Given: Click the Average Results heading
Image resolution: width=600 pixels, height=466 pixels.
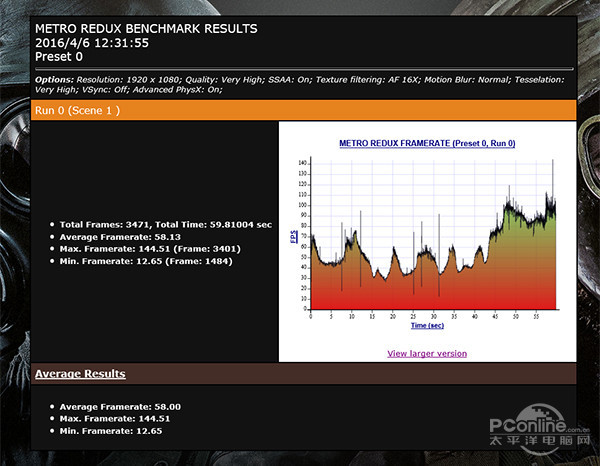Looking at the screenshot, I should tap(80, 374).
